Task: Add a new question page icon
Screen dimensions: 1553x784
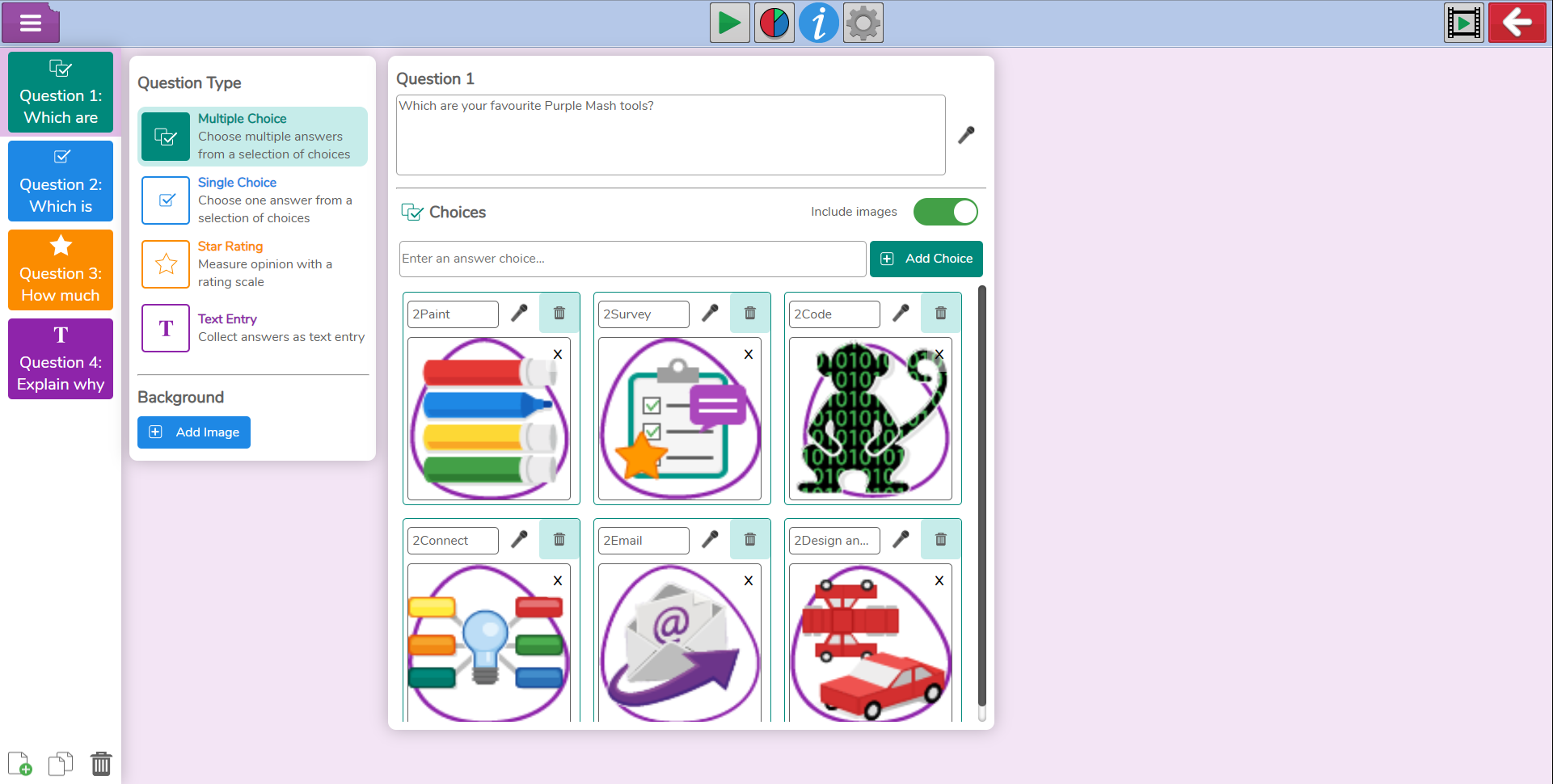Action: click(x=20, y=763)
